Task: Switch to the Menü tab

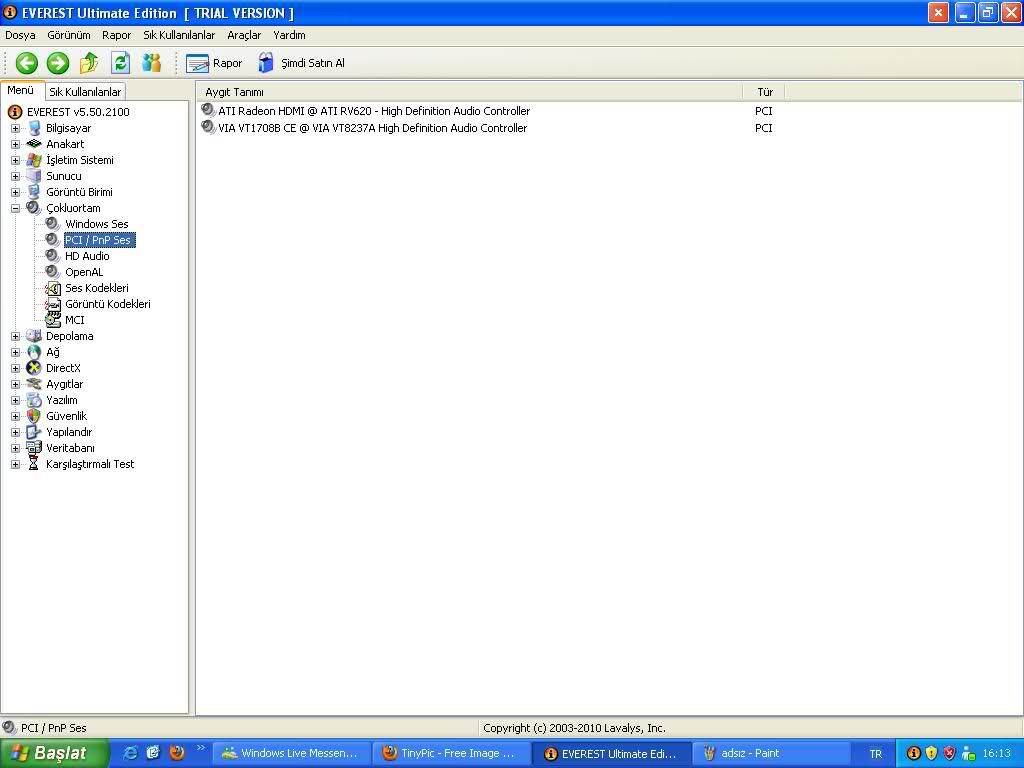Action: 21,91
